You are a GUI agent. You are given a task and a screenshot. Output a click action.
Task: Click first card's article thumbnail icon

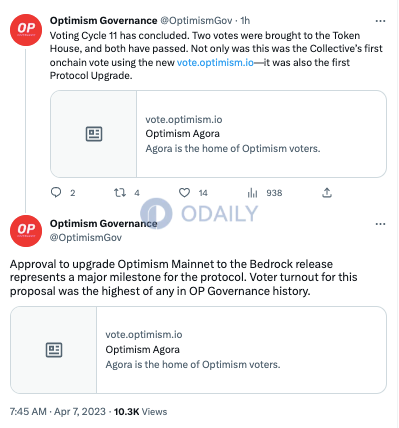click(x=94, y=134)
